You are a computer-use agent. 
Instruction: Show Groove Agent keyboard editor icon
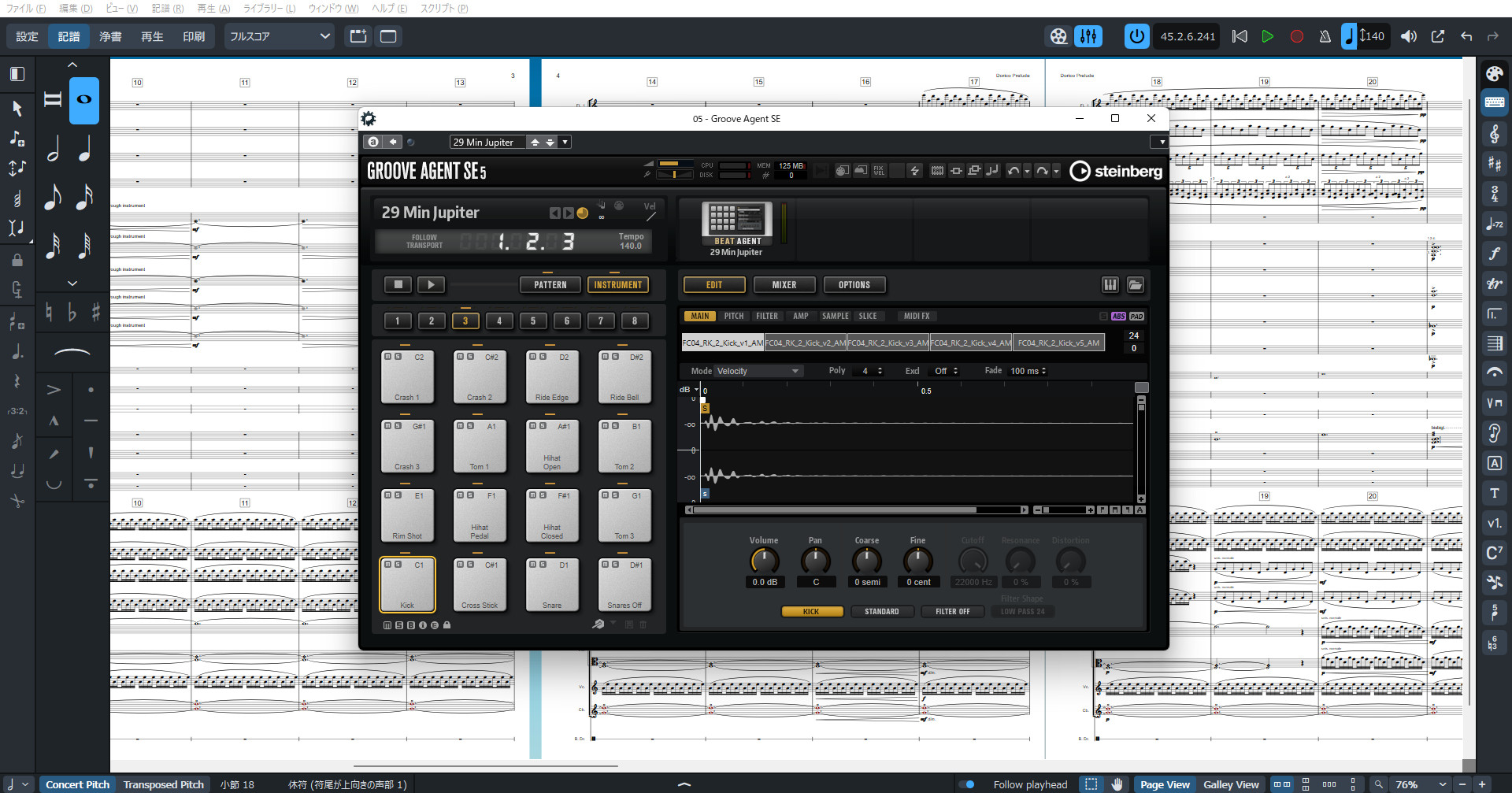(x=1110, y=285)
